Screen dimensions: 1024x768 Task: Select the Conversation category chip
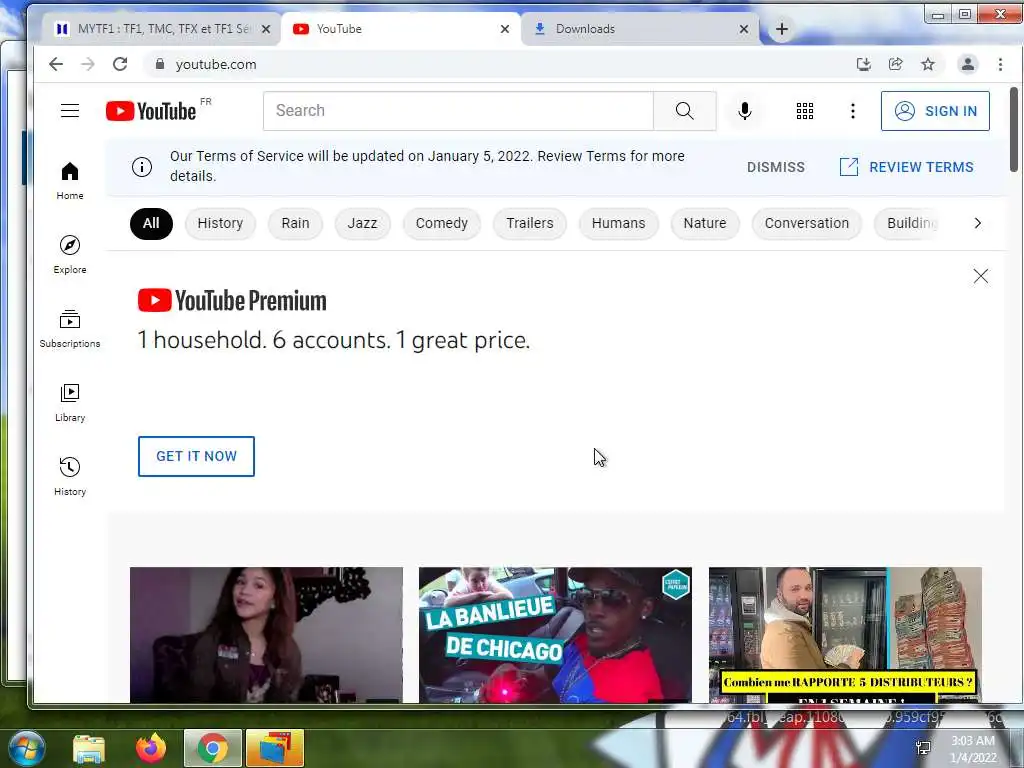tap(807, 223)
